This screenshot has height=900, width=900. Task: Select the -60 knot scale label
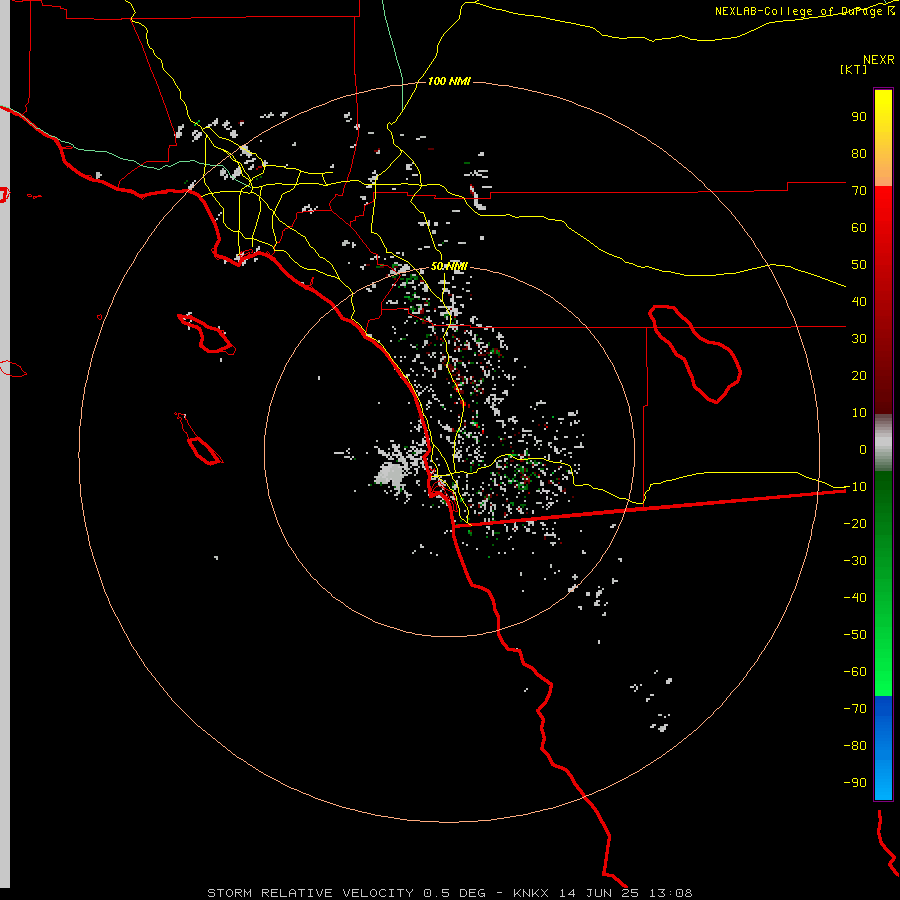pyautogui.click(x=855, y=672)
